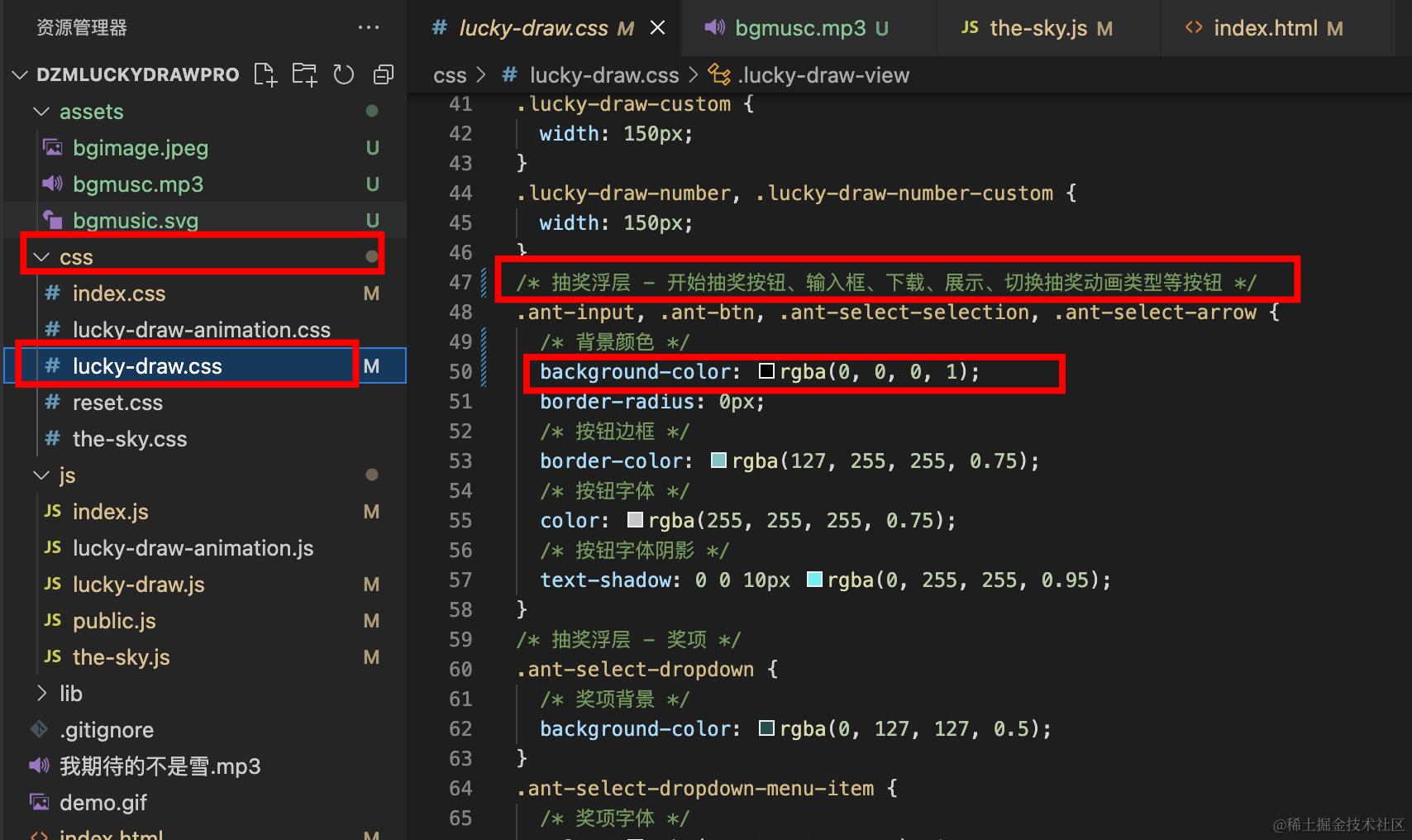The width and height of the screenshot is (1412, 840).
Task: Refresh the explorer file tree
Action: (344, 74)
